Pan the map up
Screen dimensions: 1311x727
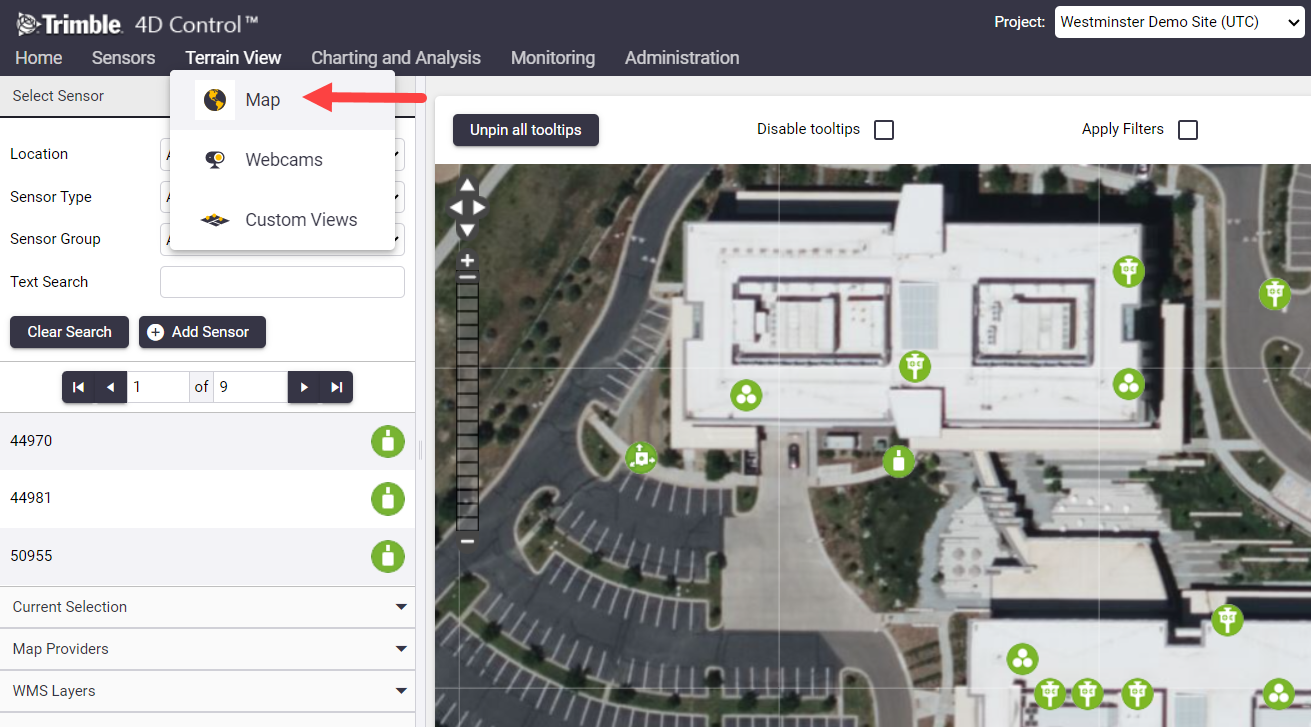coord(467,186)
